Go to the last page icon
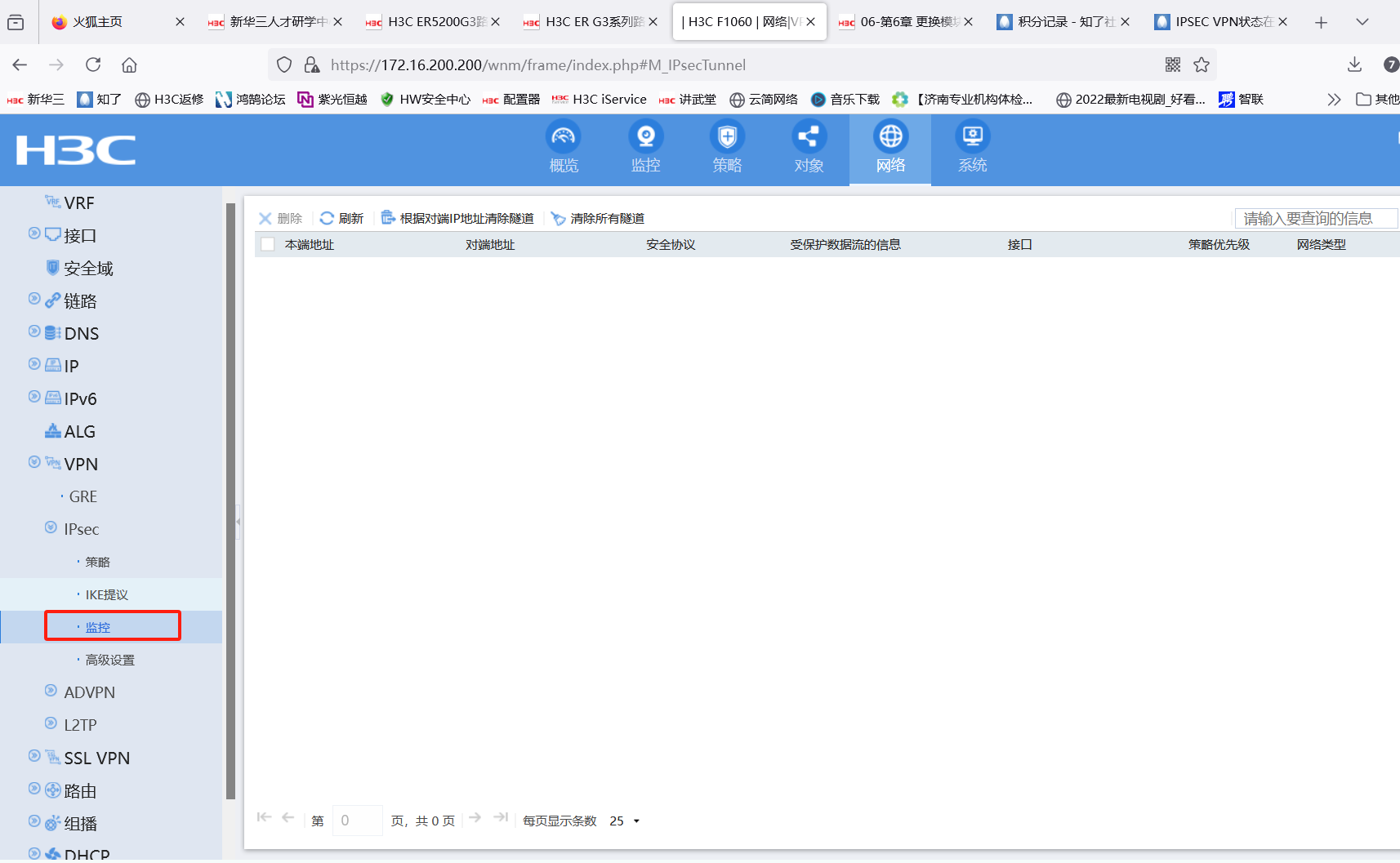1400x863 pixels. click(x=501, y=817)
